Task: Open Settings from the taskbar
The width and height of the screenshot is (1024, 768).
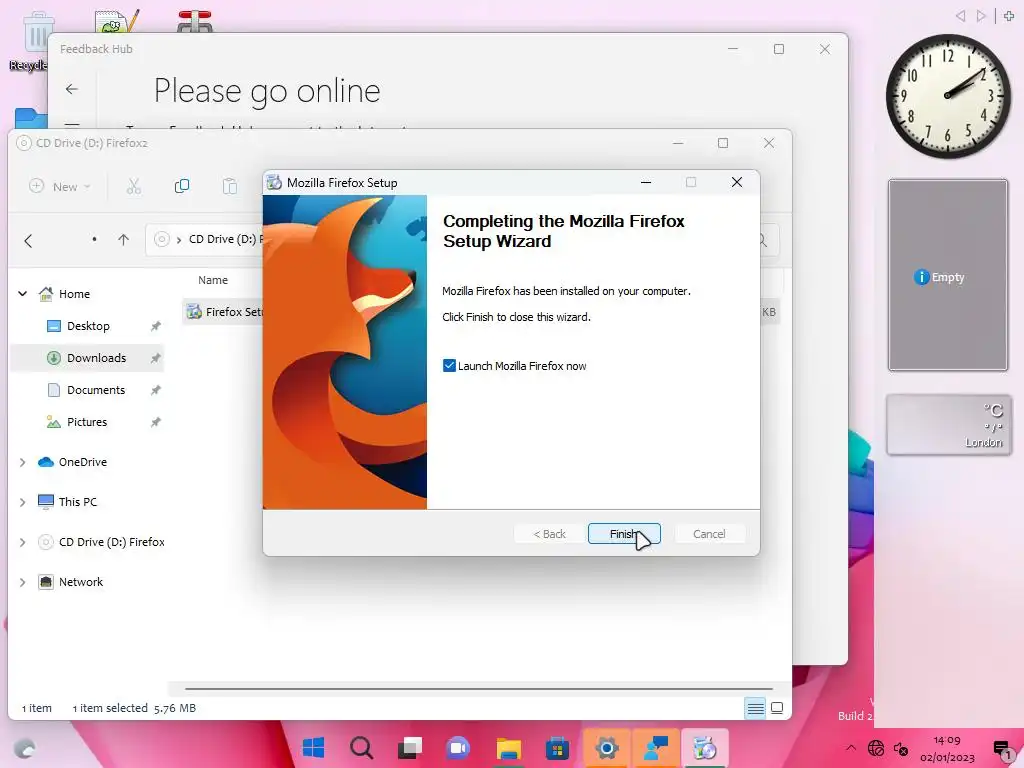Action: point(606,748)
